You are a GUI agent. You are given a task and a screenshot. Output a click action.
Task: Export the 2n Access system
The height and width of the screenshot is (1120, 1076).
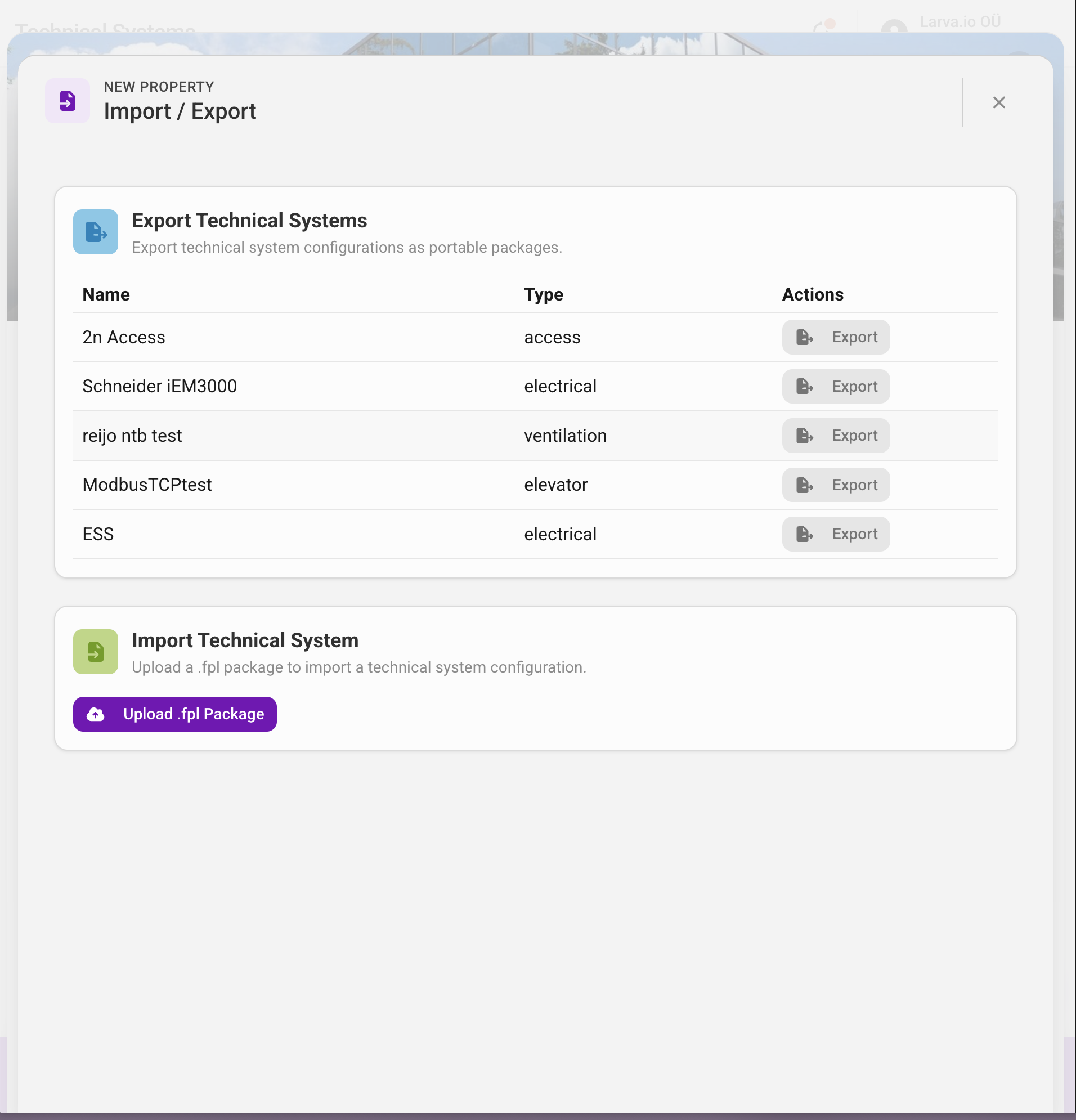pos(836,337)
